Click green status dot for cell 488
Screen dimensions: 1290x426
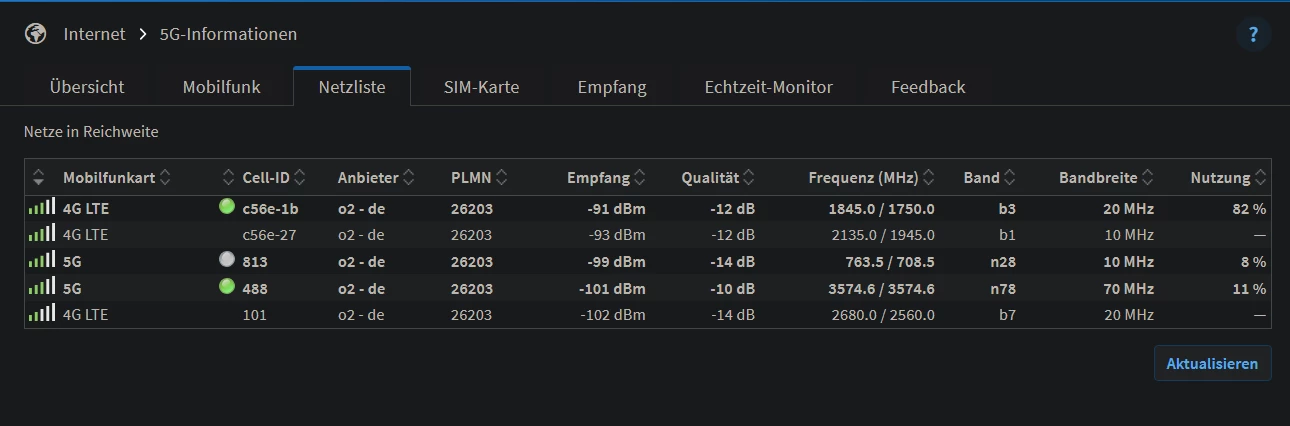[226, 288]
